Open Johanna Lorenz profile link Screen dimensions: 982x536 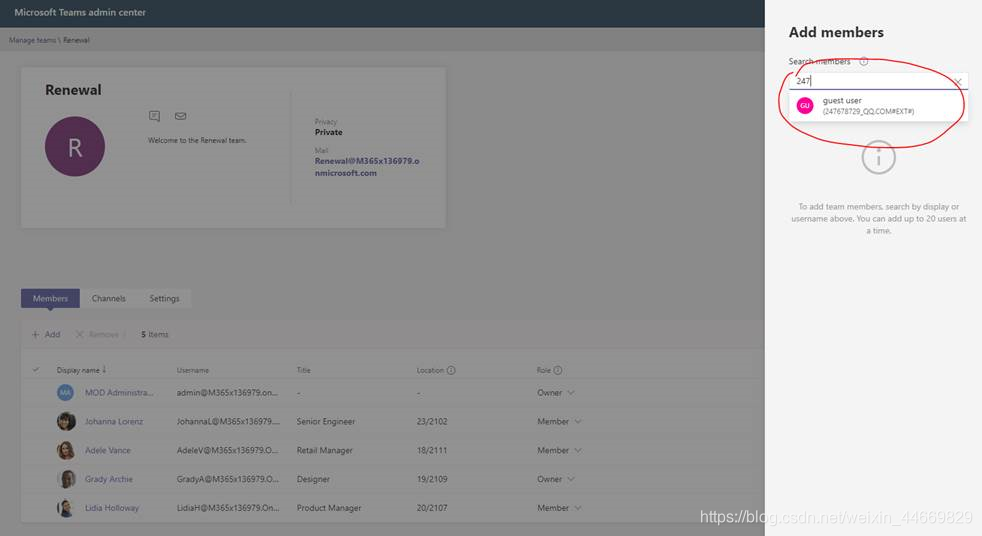tap(114, 421)
